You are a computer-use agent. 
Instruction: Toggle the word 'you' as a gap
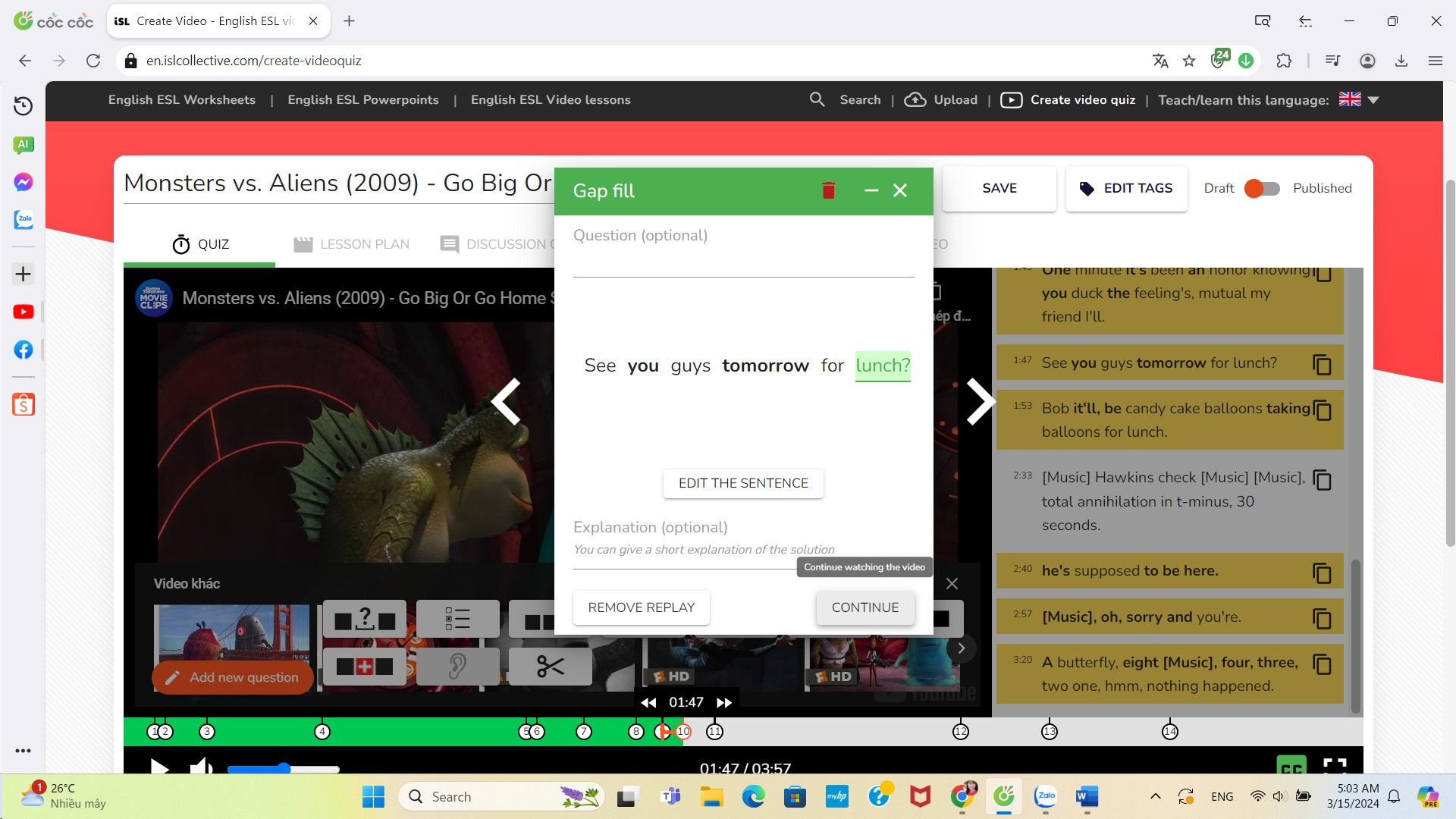(x=643, y=366)
